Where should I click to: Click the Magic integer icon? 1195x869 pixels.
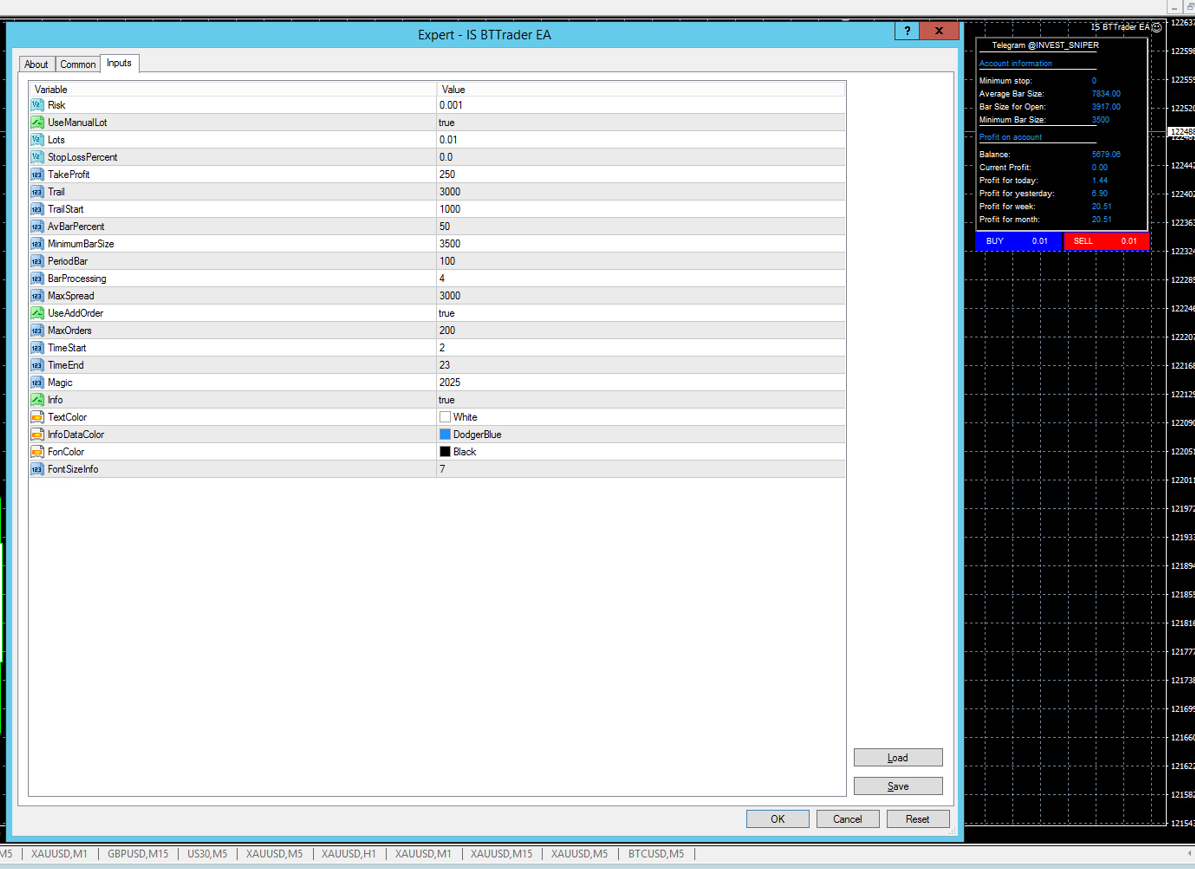coord(37,382)
